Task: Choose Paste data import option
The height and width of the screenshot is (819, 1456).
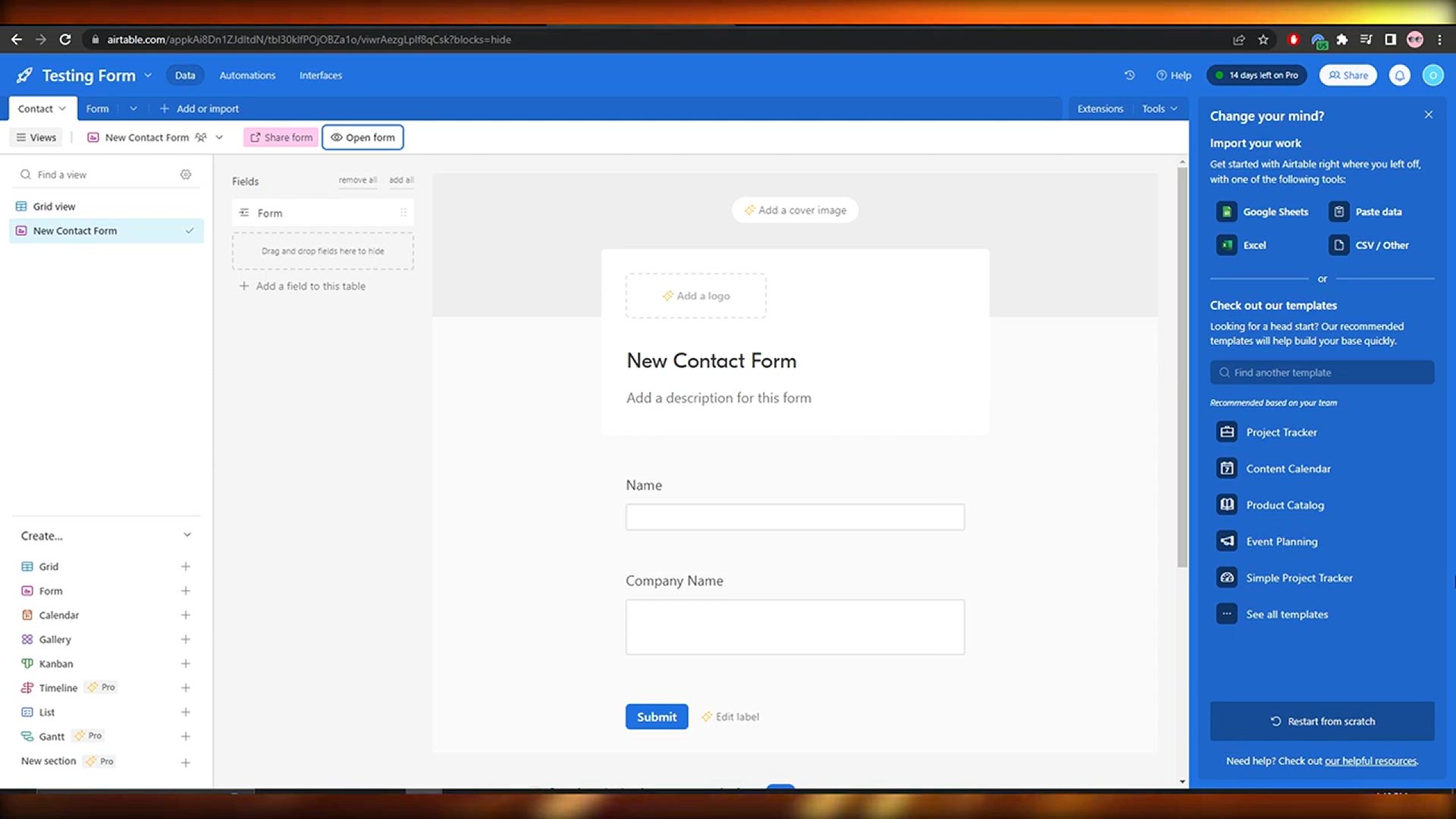Action: click(x=1365, y=212)
